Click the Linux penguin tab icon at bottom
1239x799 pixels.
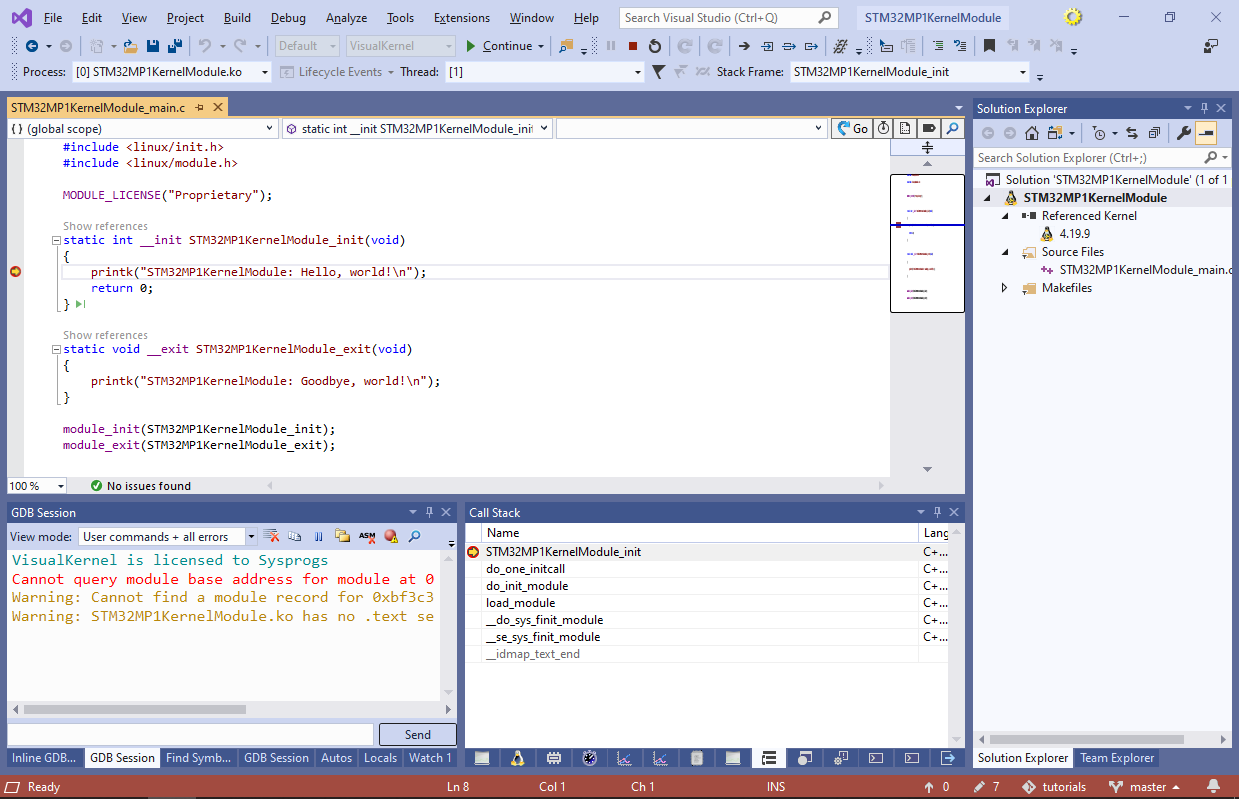coord(517,758)
